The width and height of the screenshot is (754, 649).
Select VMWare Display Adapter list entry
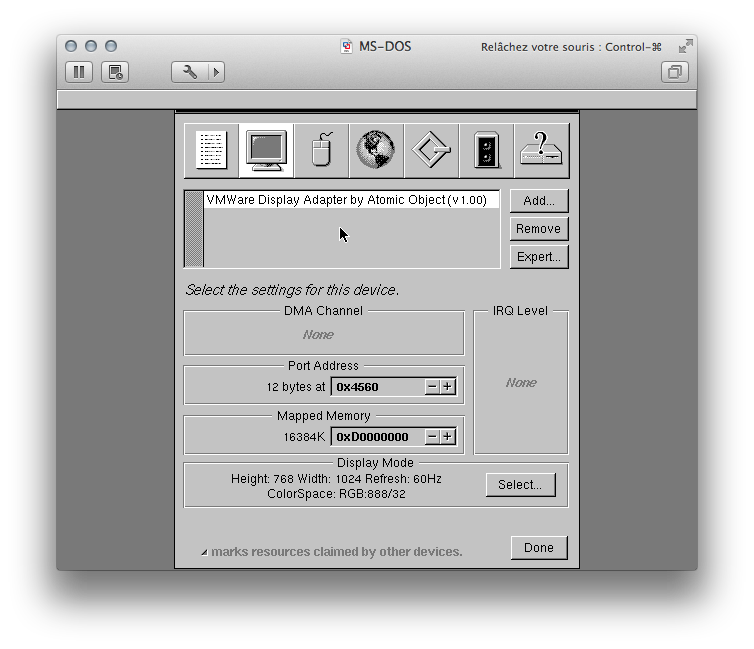click(x=352, y=200)
